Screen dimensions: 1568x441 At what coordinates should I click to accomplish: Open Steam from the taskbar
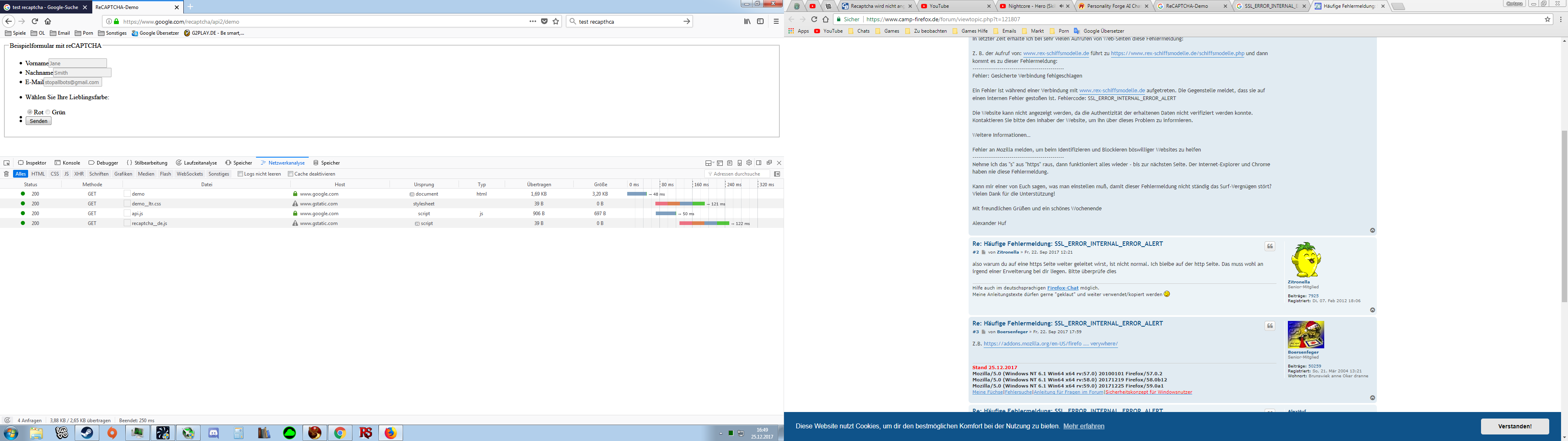tap(87, 433)
